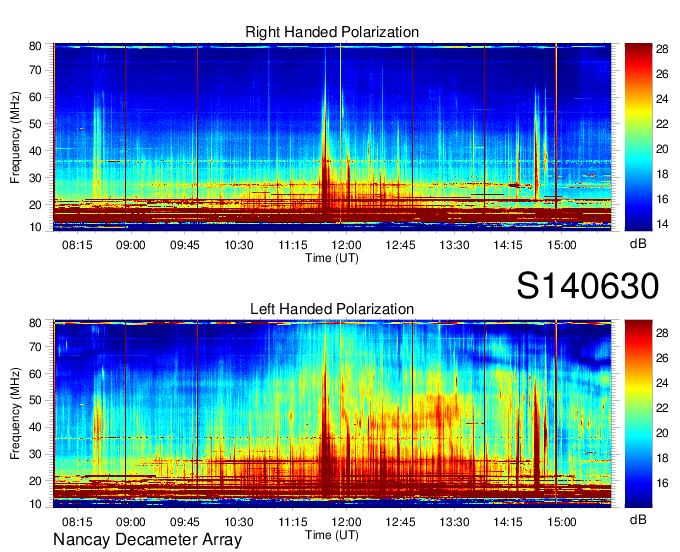Click 80 MHz tick of Right Handed plot

pos(35,46)
